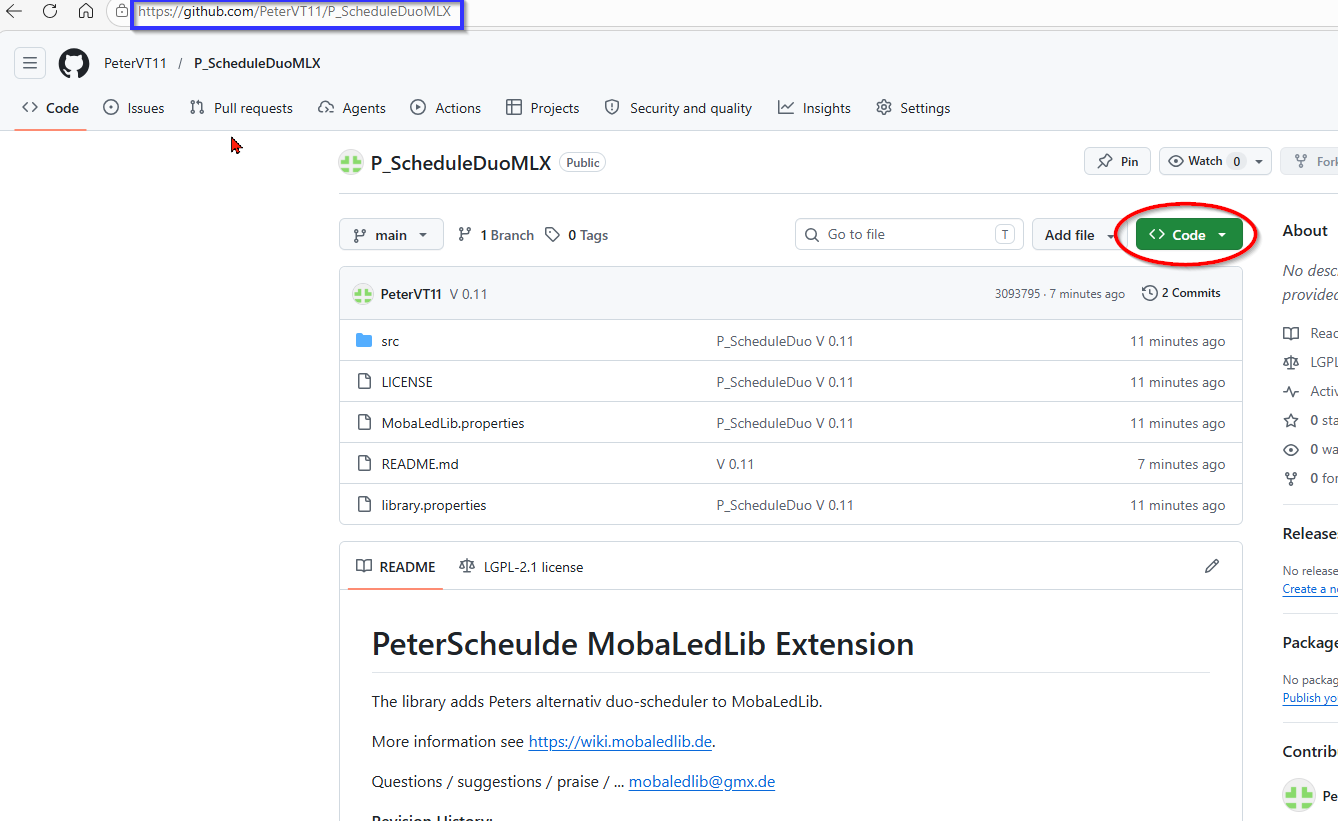Click the browser back arrow
The width and height of the screenshot is (1338, 821).
click(x=15, y=12)
